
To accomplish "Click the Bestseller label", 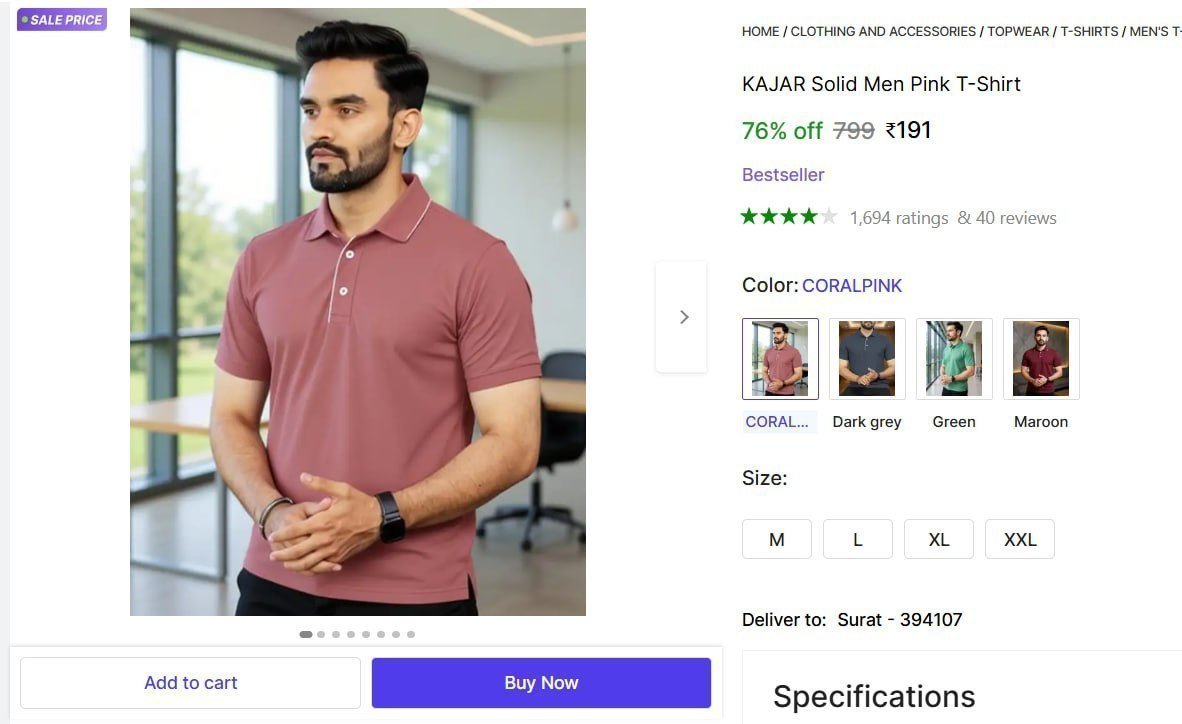I will click(x=783, y=174).
